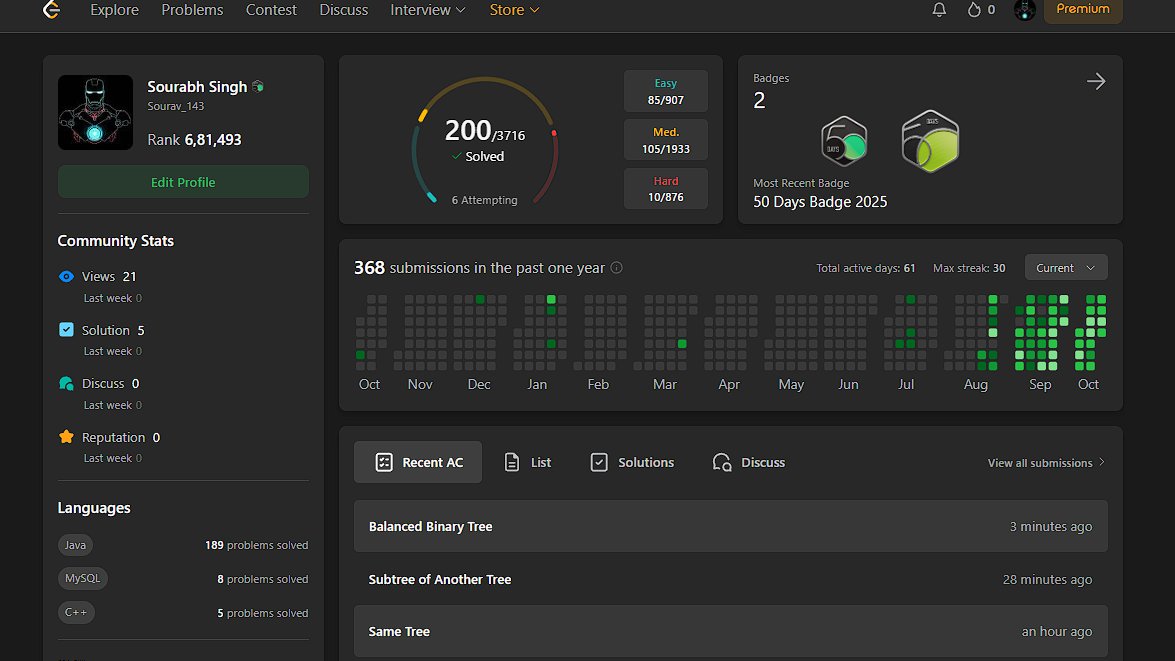Click 'Max streak: 30' text
This screenshot has width=1175, height=661.
tap(969, 268)
